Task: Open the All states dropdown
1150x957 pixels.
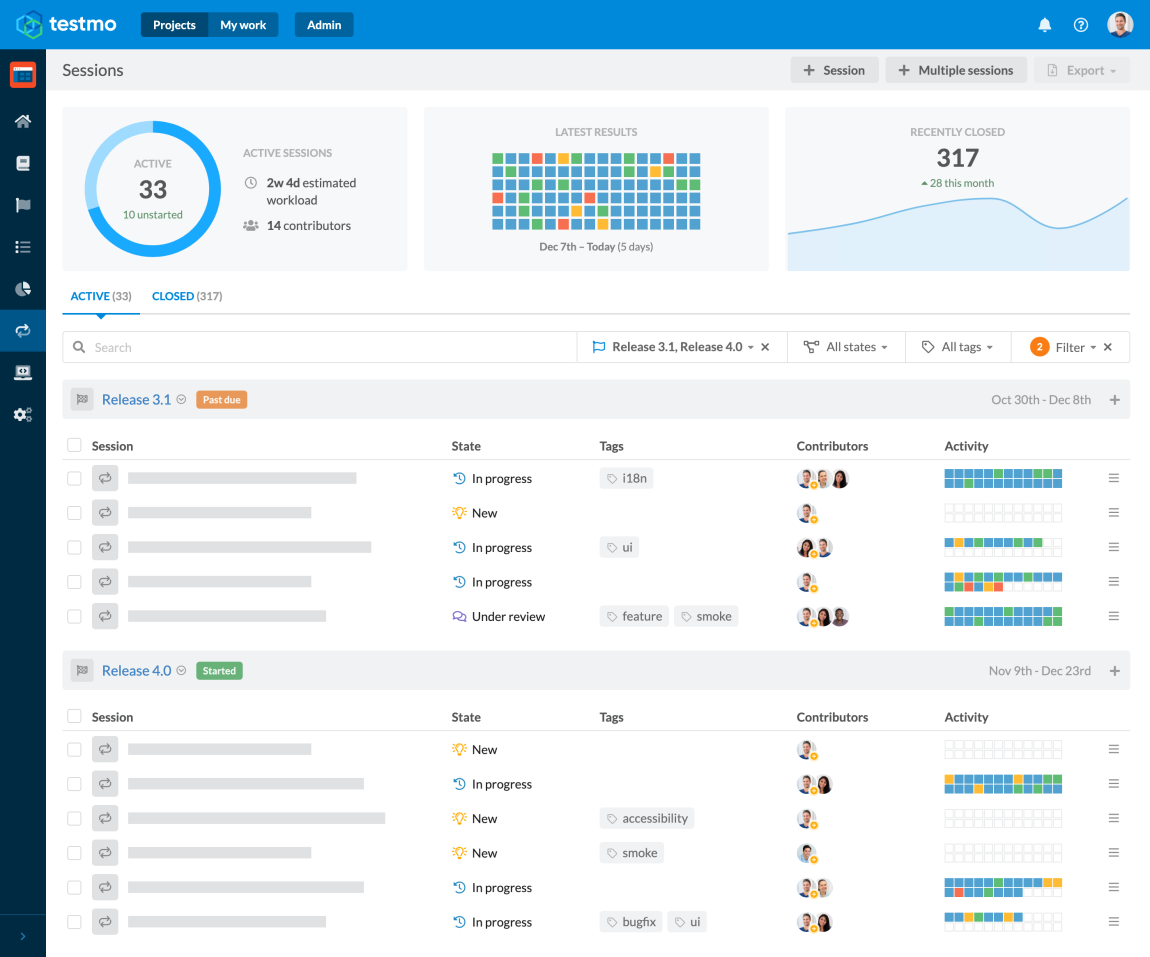Action: point(846,347)
